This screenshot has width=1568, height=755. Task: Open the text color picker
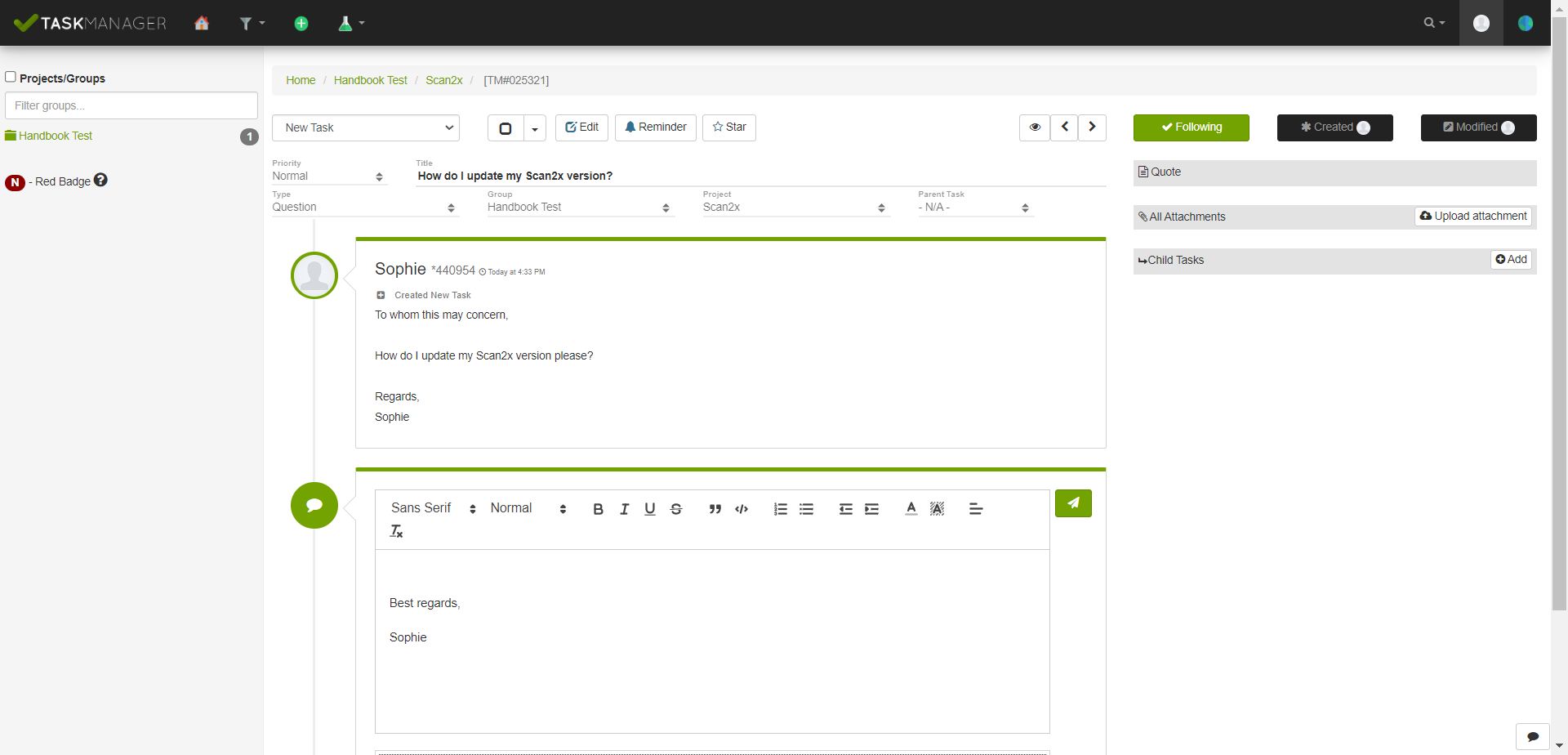pos(911,509)
